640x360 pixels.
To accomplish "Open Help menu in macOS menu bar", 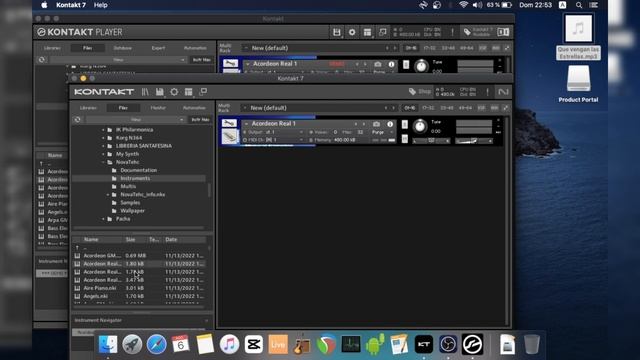I will (100, 5).
